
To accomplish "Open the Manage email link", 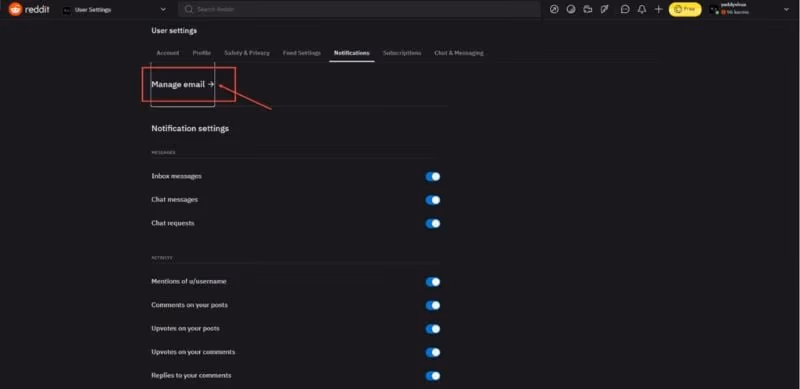I will 183,84.
